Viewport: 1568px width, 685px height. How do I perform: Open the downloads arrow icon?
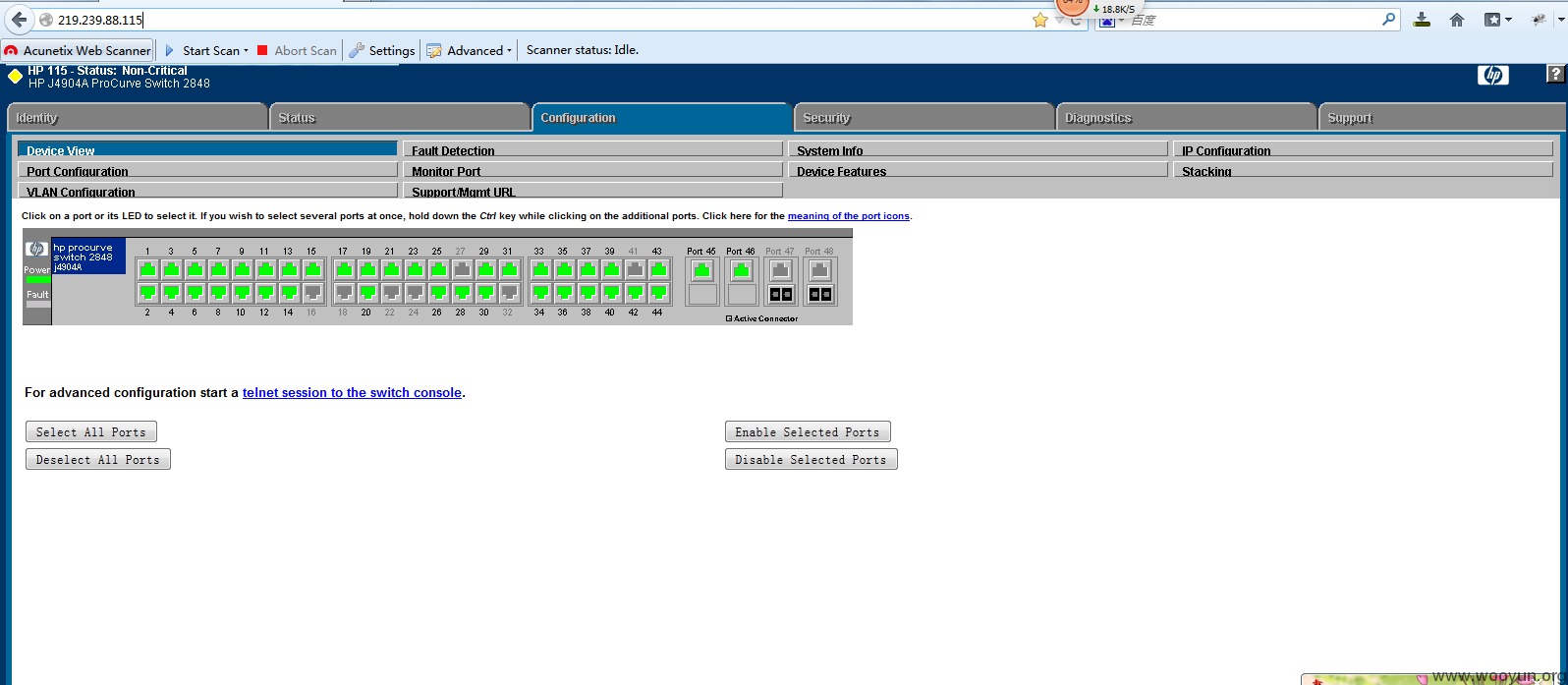(1422, 20)
